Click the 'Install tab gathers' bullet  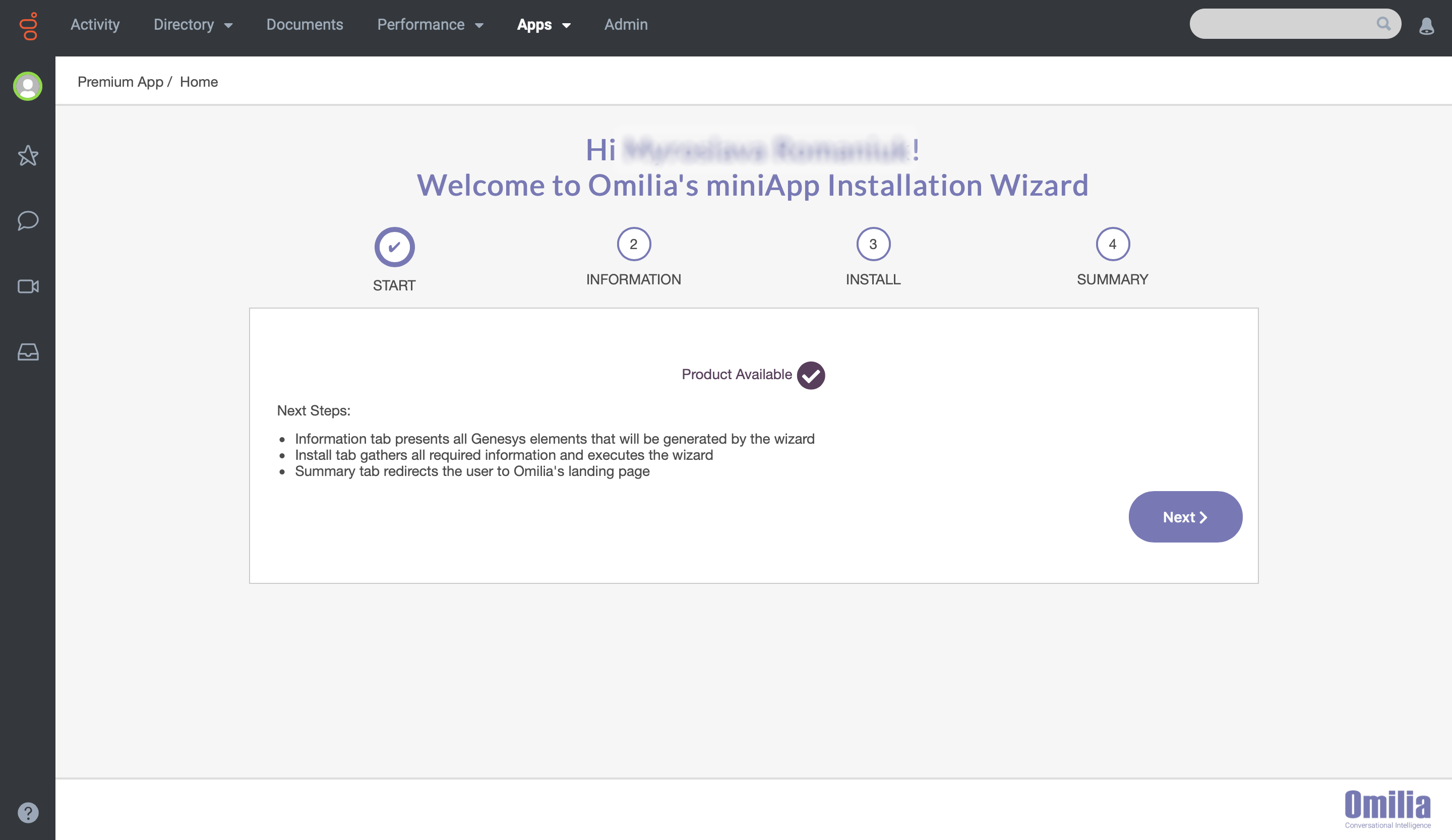504,455
